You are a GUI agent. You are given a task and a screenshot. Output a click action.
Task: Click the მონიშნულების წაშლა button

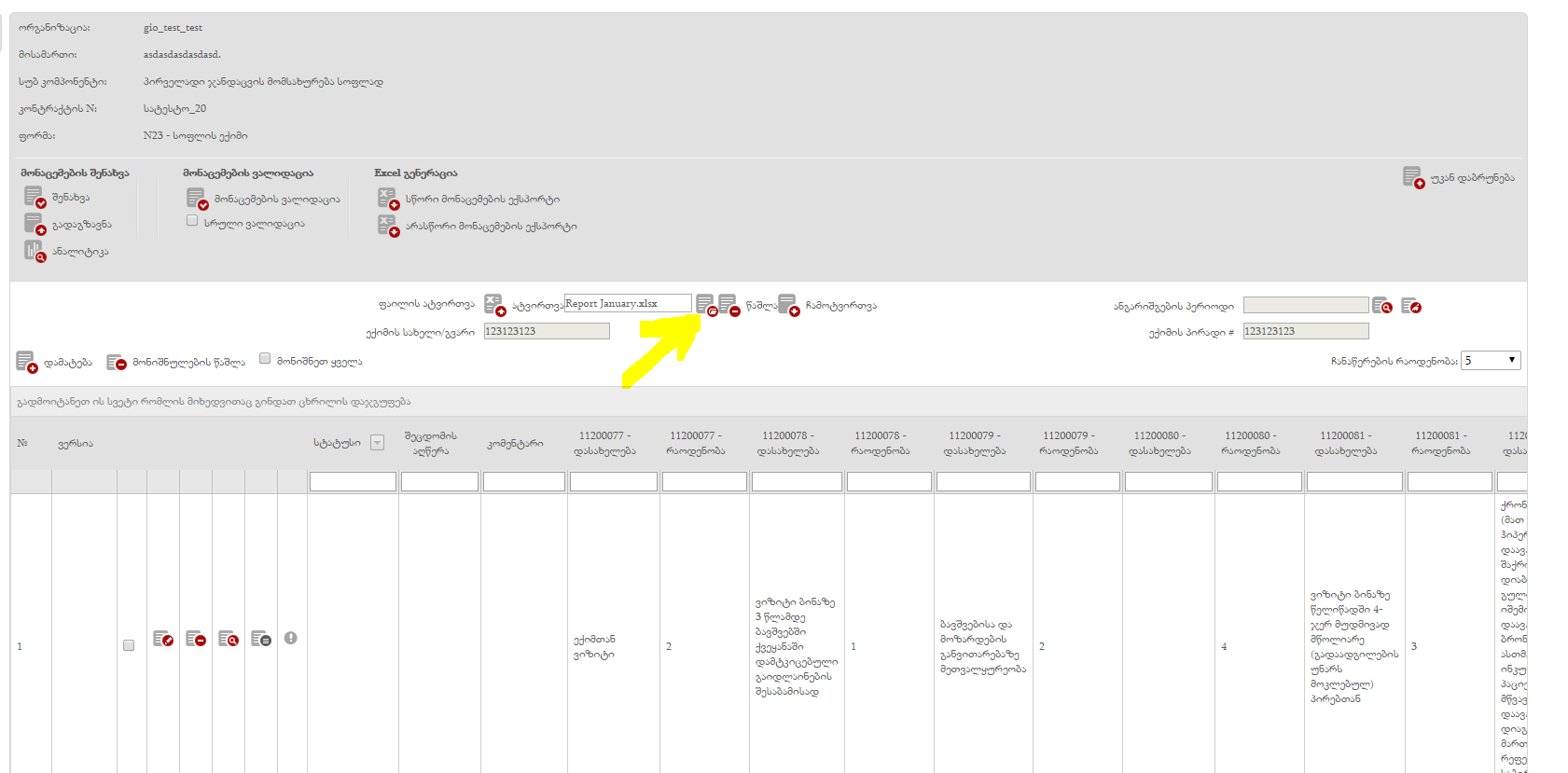point(176,362)
